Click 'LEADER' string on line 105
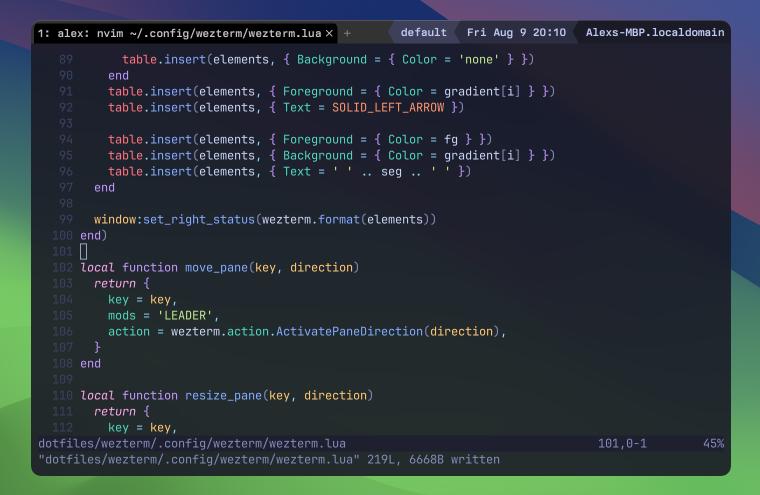 (x=185, y=316)
